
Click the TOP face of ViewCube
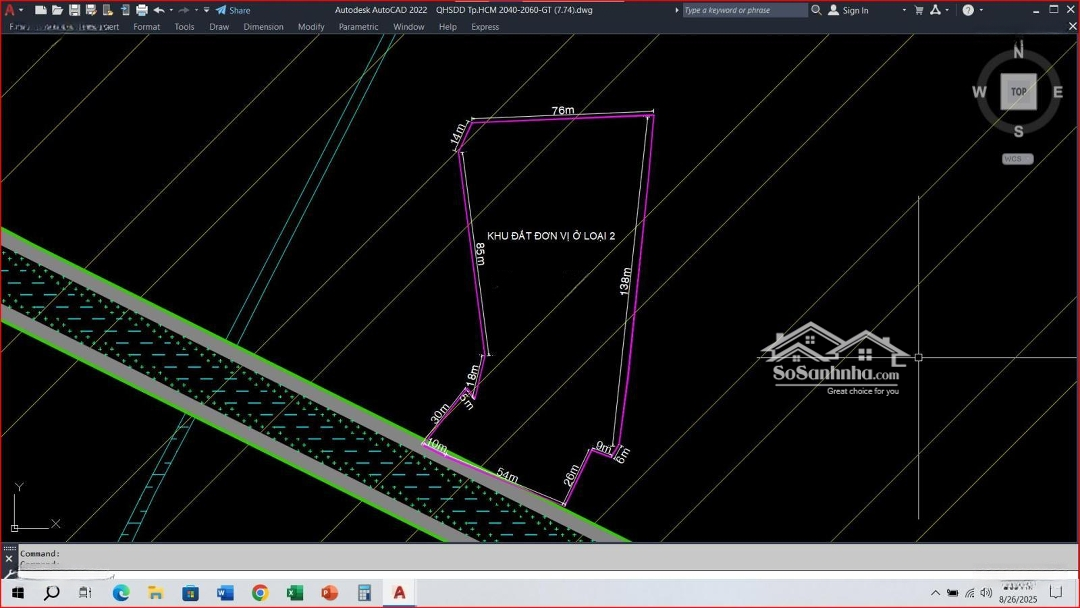pyautogui.click(x=1018, y=92)
